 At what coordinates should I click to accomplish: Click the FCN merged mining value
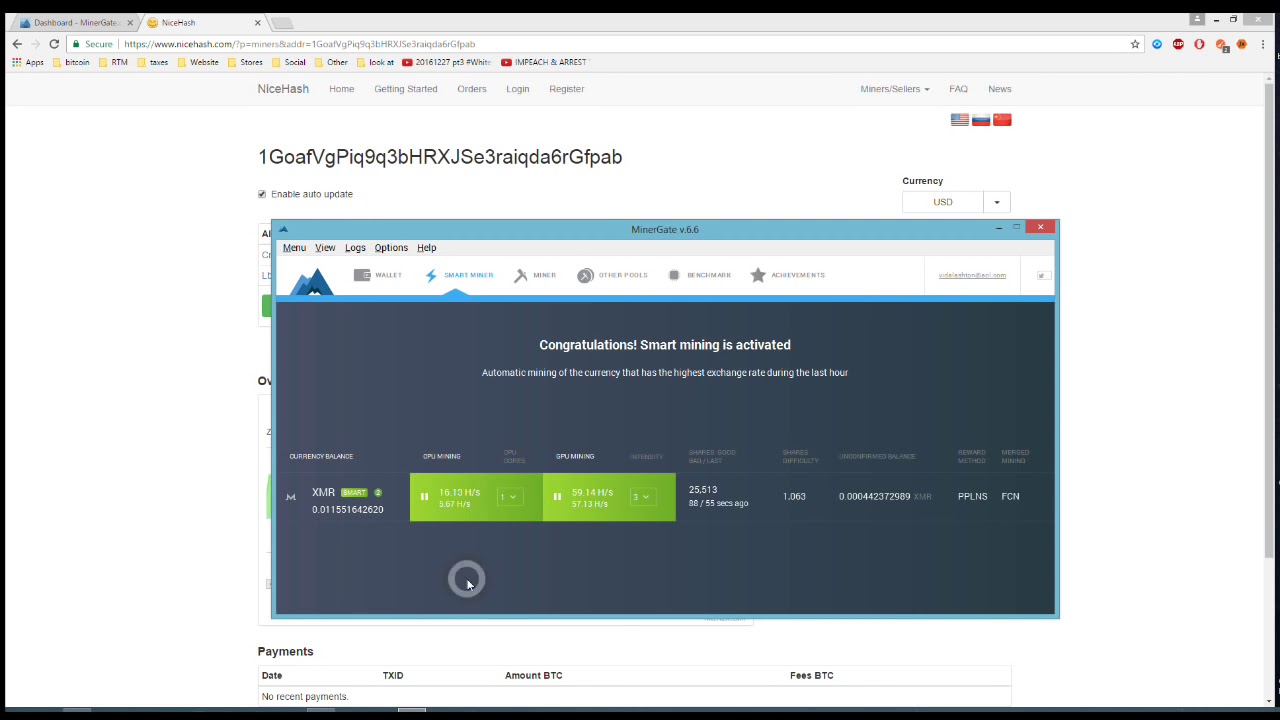pyautogui.click(x=1010, y=497)
